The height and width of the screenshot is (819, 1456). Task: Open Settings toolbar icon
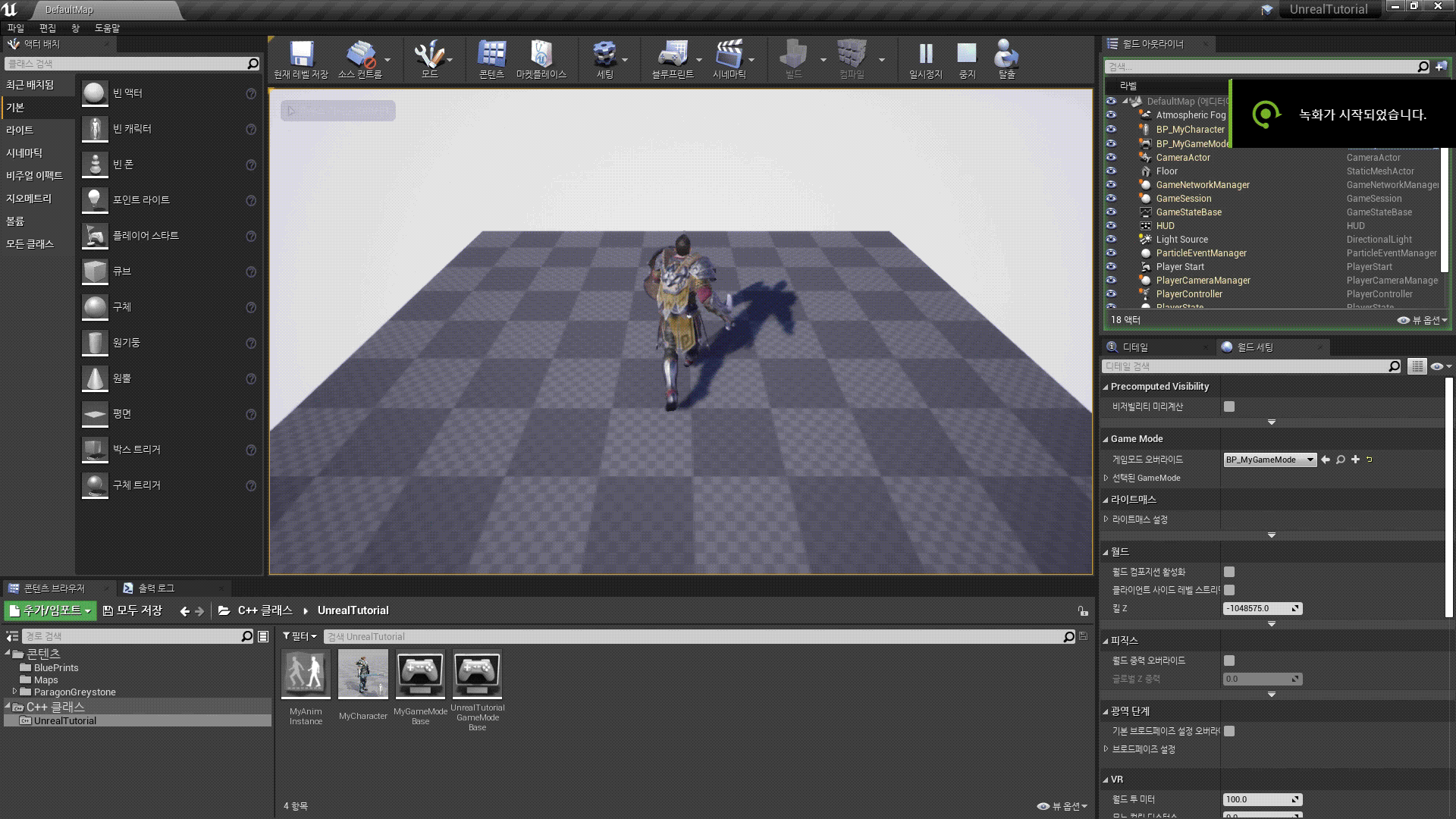(x=604, y=60)
